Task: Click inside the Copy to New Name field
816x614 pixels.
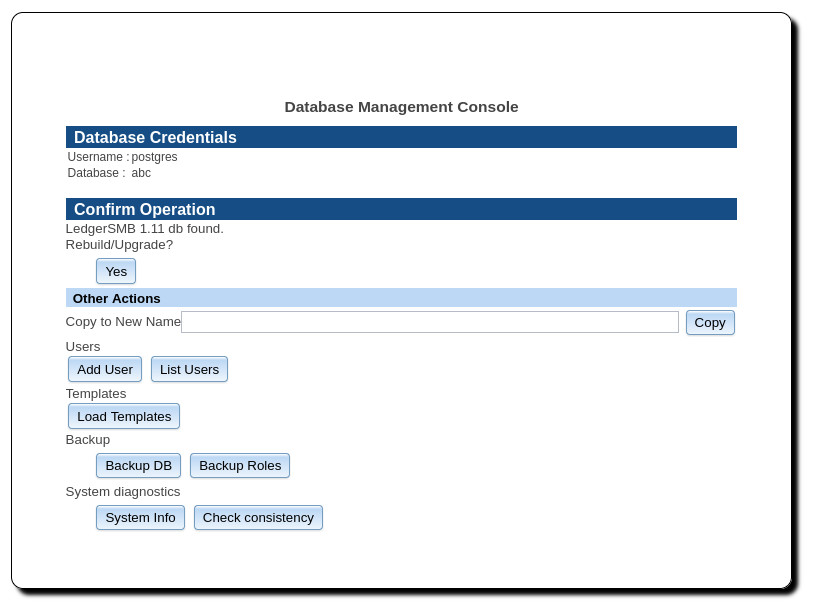Action: 430,321
